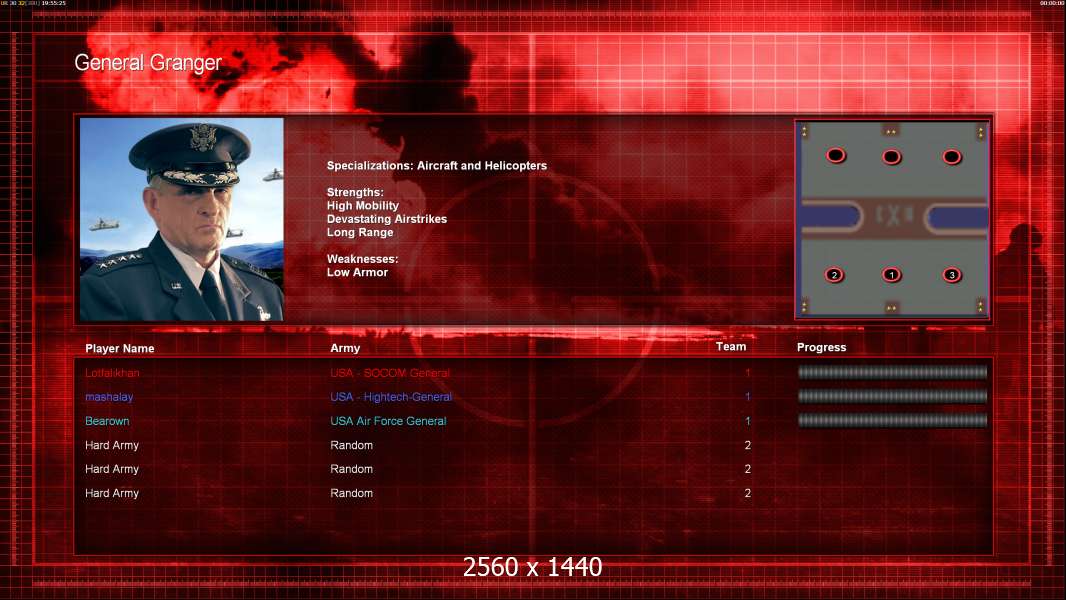
Task: Click the empty start slot opposite position 3
Action: point(952,157)
